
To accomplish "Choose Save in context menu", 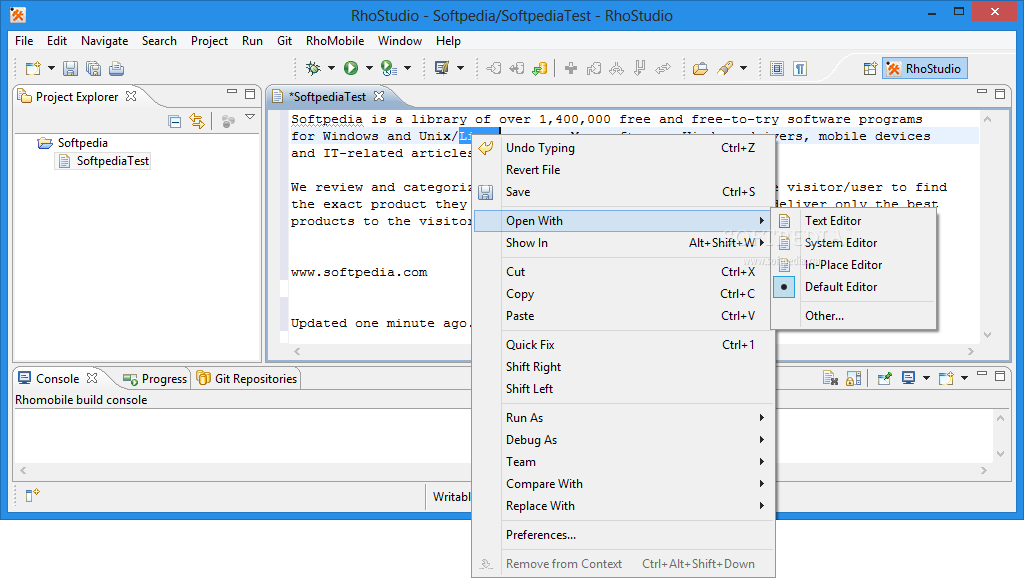I will (624, 192).
